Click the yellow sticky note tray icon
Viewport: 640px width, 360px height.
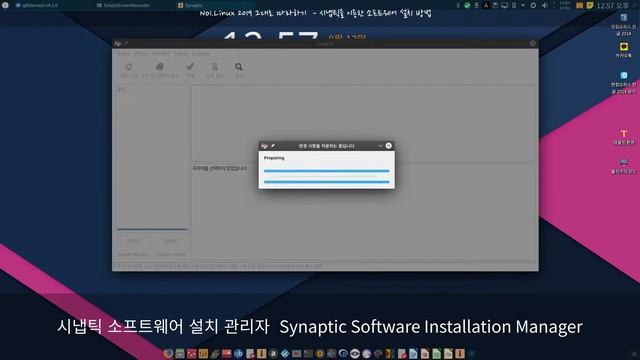(x=590, y=5)
